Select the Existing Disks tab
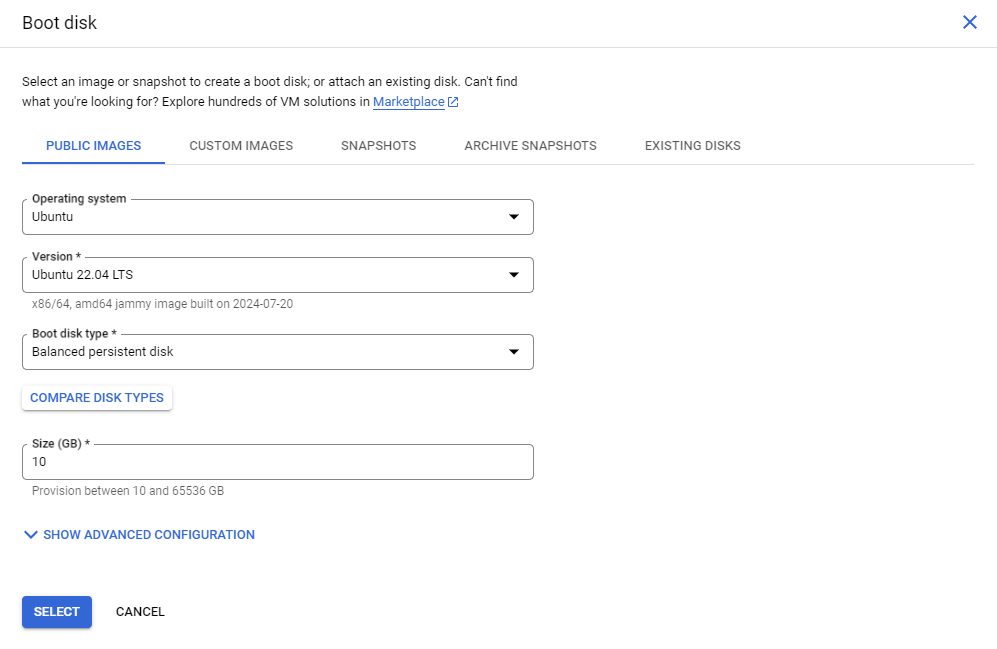 [692, 146]
